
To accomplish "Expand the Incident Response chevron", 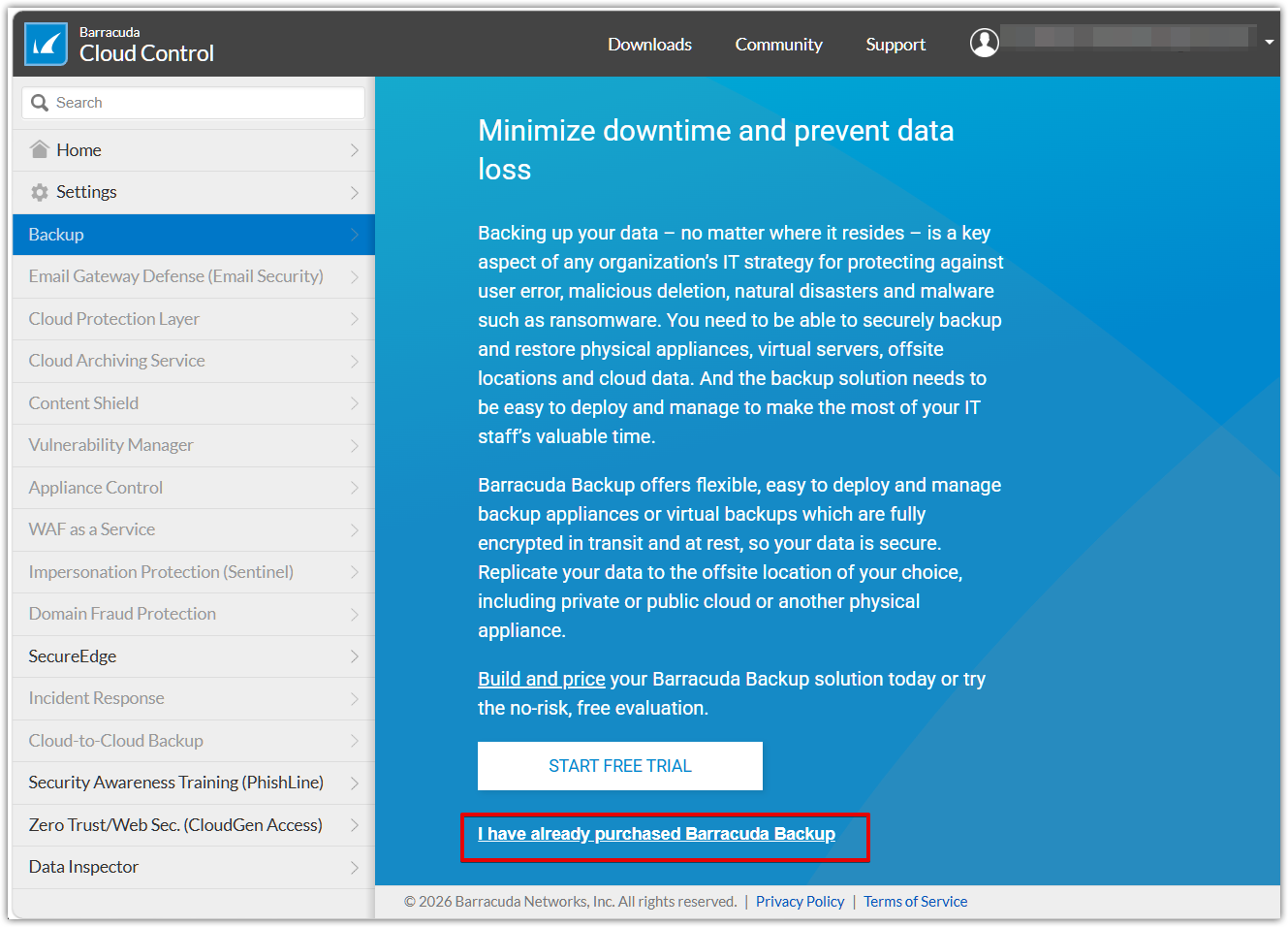I will (355, 698).
